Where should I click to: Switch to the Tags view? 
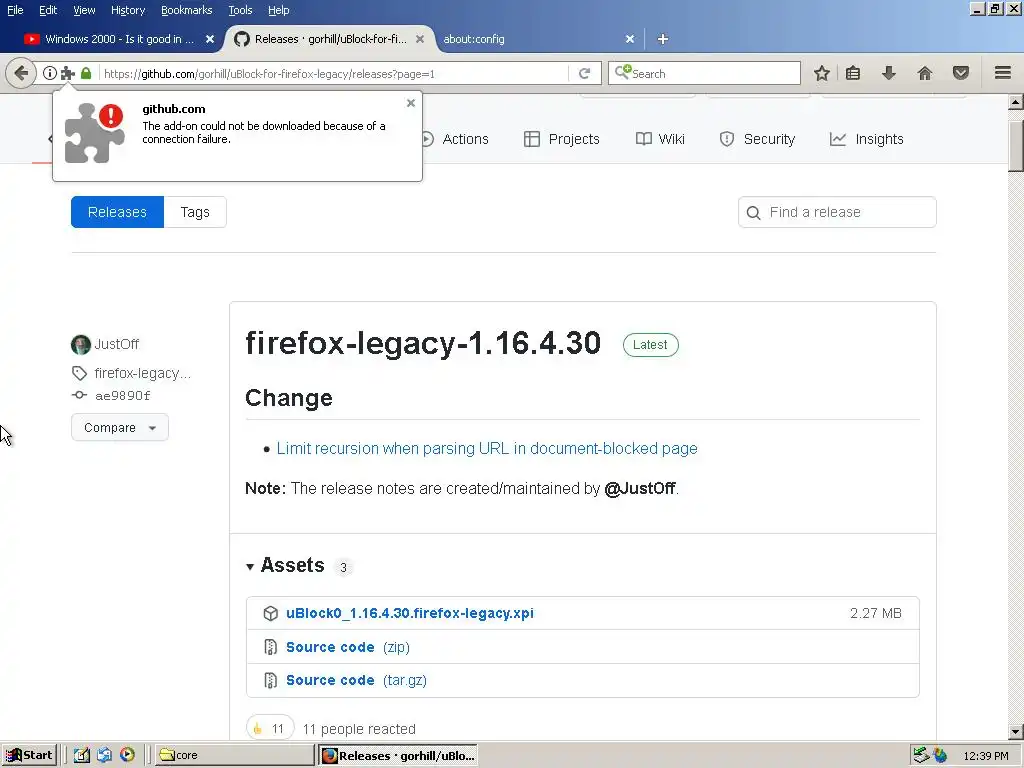coord(195,212)
